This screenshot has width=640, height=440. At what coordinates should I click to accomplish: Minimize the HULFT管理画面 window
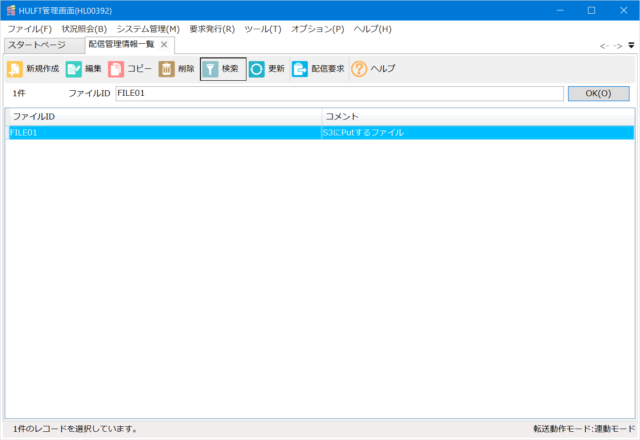click(560, 11)
